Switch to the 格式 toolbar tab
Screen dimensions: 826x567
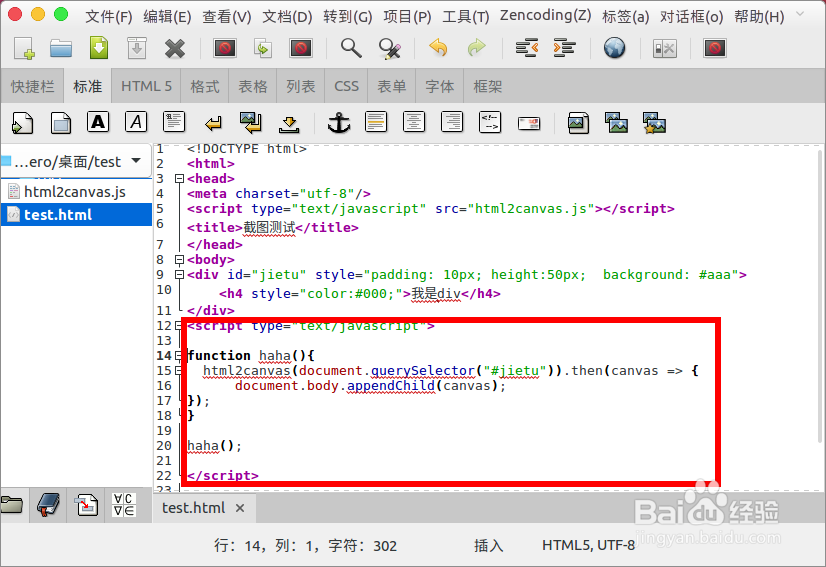tap(205, 86)
